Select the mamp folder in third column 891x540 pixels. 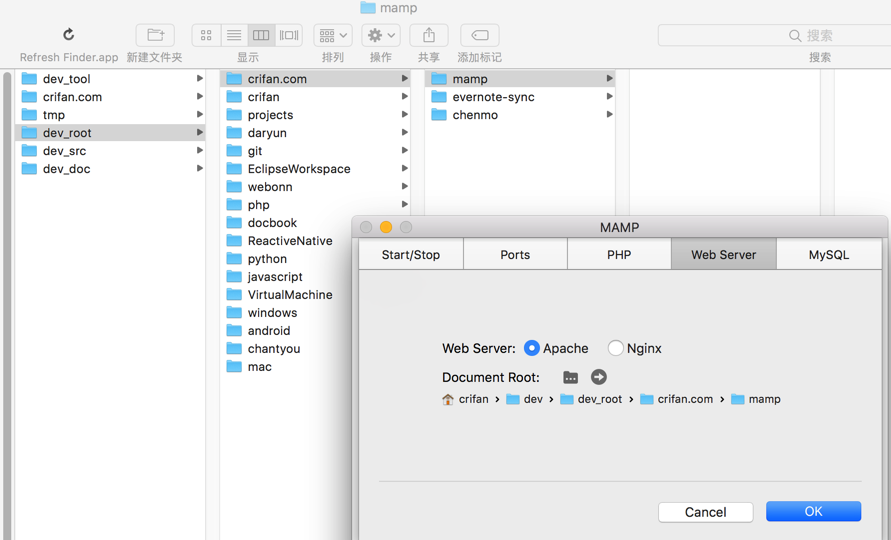(x=520, y=78)
